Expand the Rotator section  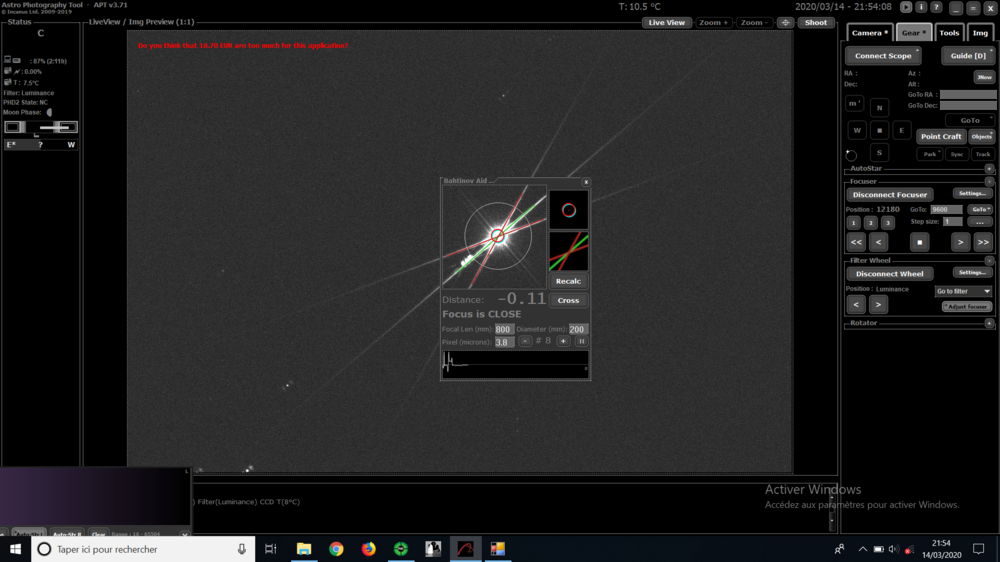(989, 323)
